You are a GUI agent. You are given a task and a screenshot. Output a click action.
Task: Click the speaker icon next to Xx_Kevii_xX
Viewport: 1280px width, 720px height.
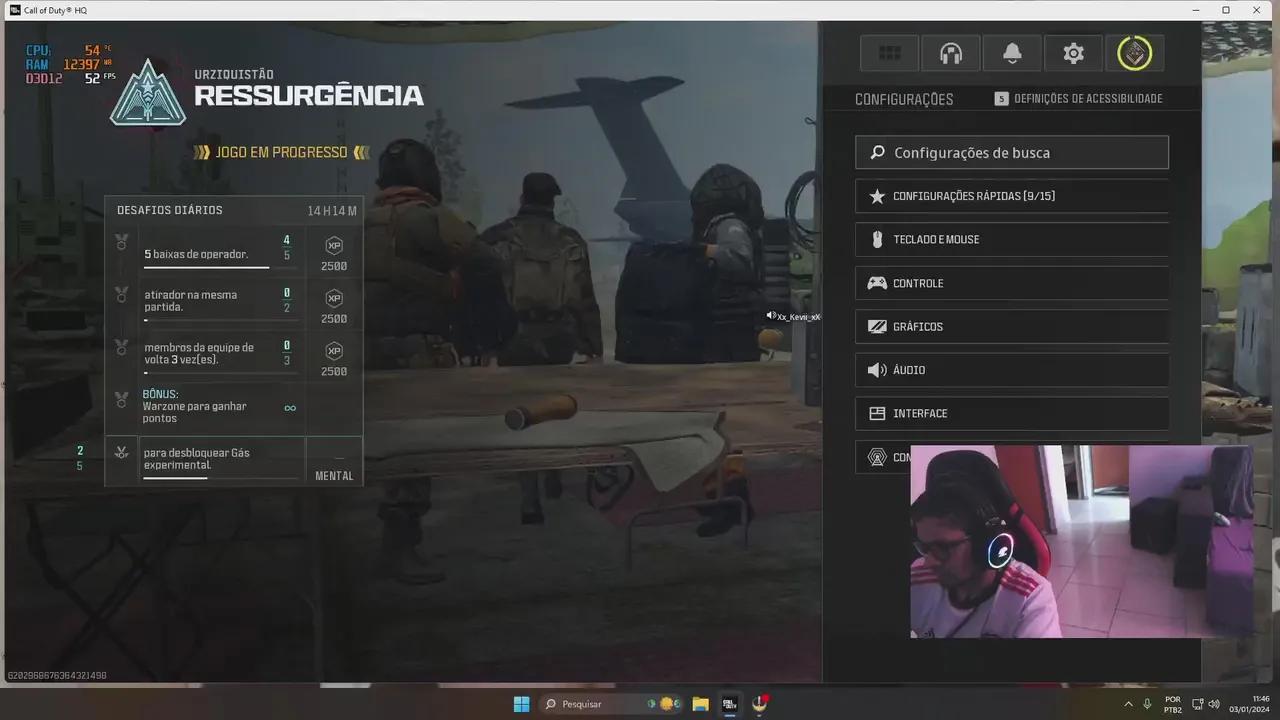click(771, 316)
